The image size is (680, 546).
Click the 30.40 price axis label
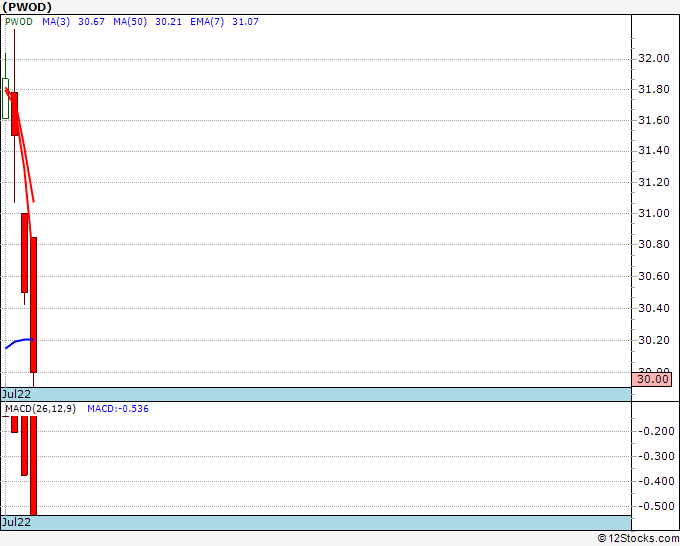click(x=654, y=308)
